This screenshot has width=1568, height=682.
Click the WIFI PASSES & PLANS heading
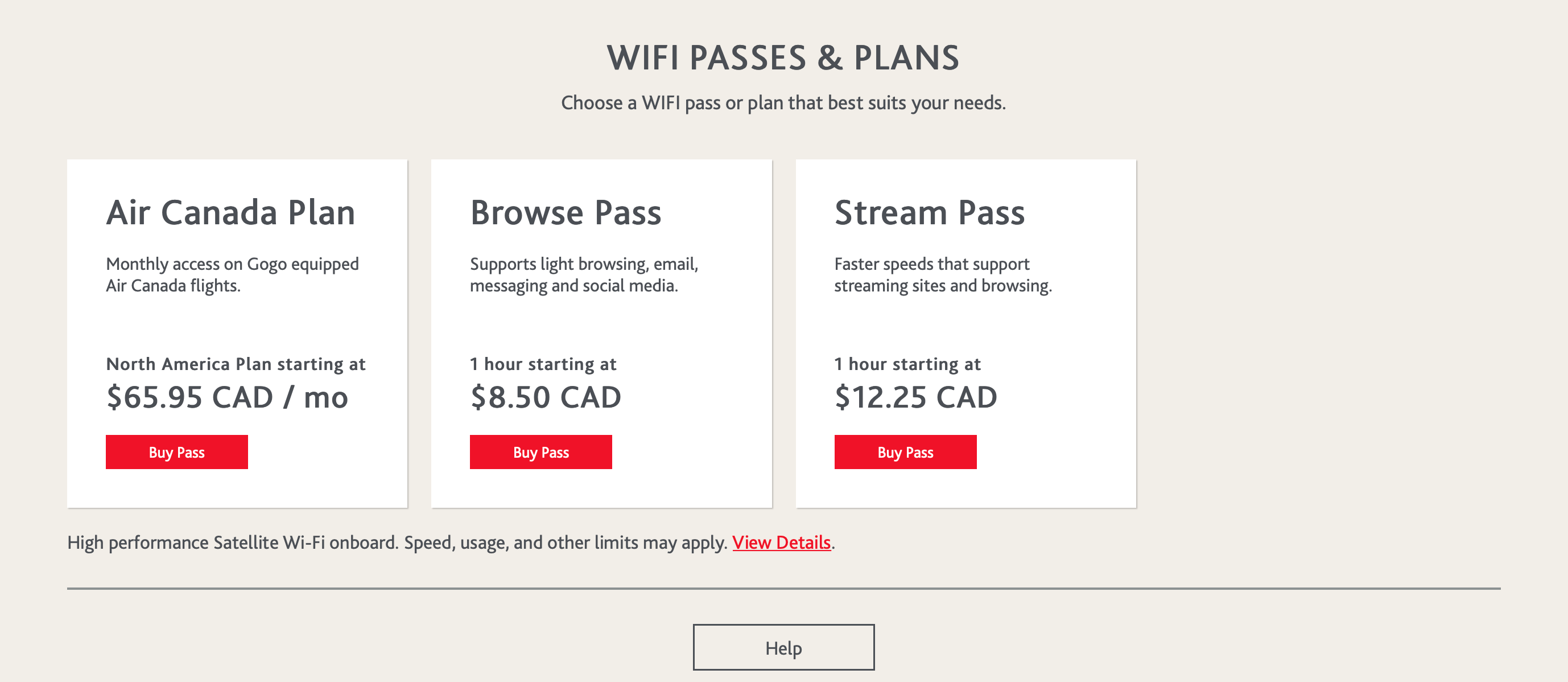(x=783, y=58)
